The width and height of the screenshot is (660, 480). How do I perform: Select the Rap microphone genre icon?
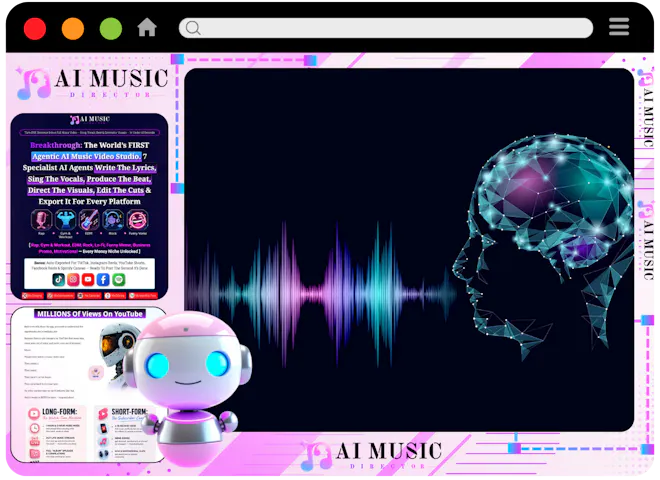point(41,220)
